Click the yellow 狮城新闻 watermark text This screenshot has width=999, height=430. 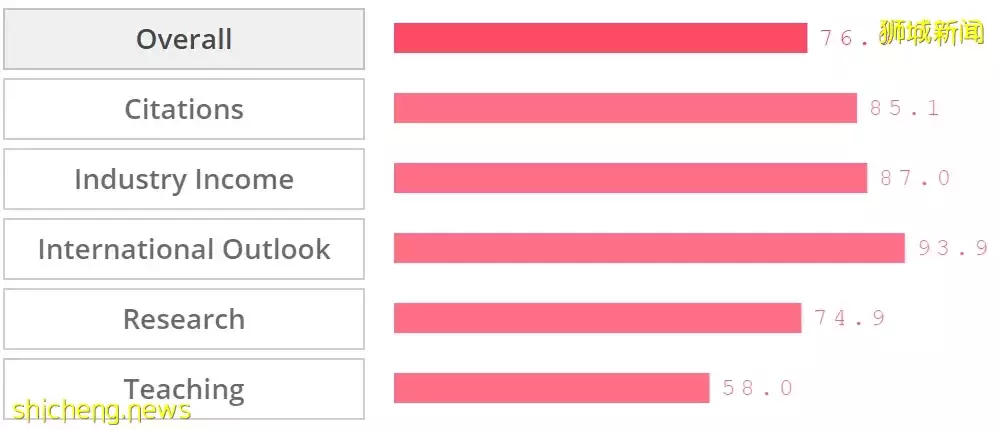[x=932, y=33]
